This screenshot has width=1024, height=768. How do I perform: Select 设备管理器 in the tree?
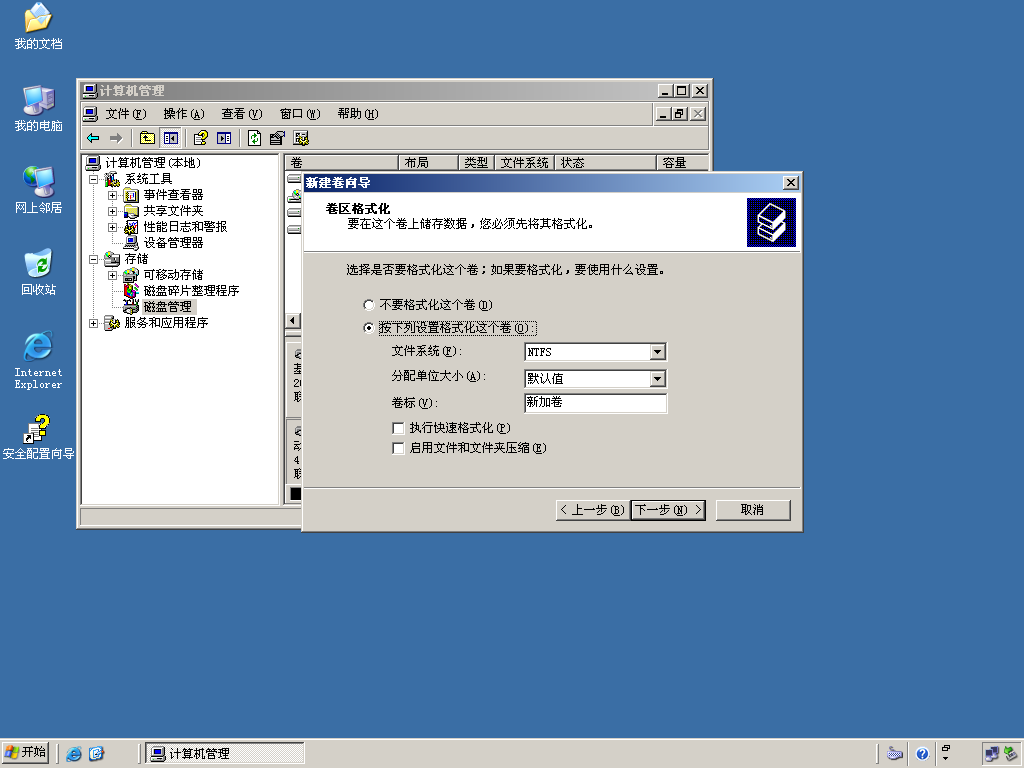(x=173, y=243)
